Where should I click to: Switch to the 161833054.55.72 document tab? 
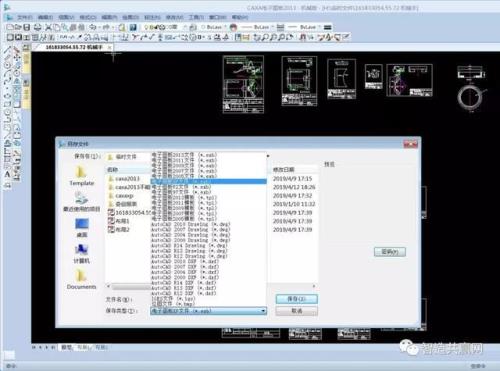74,47
